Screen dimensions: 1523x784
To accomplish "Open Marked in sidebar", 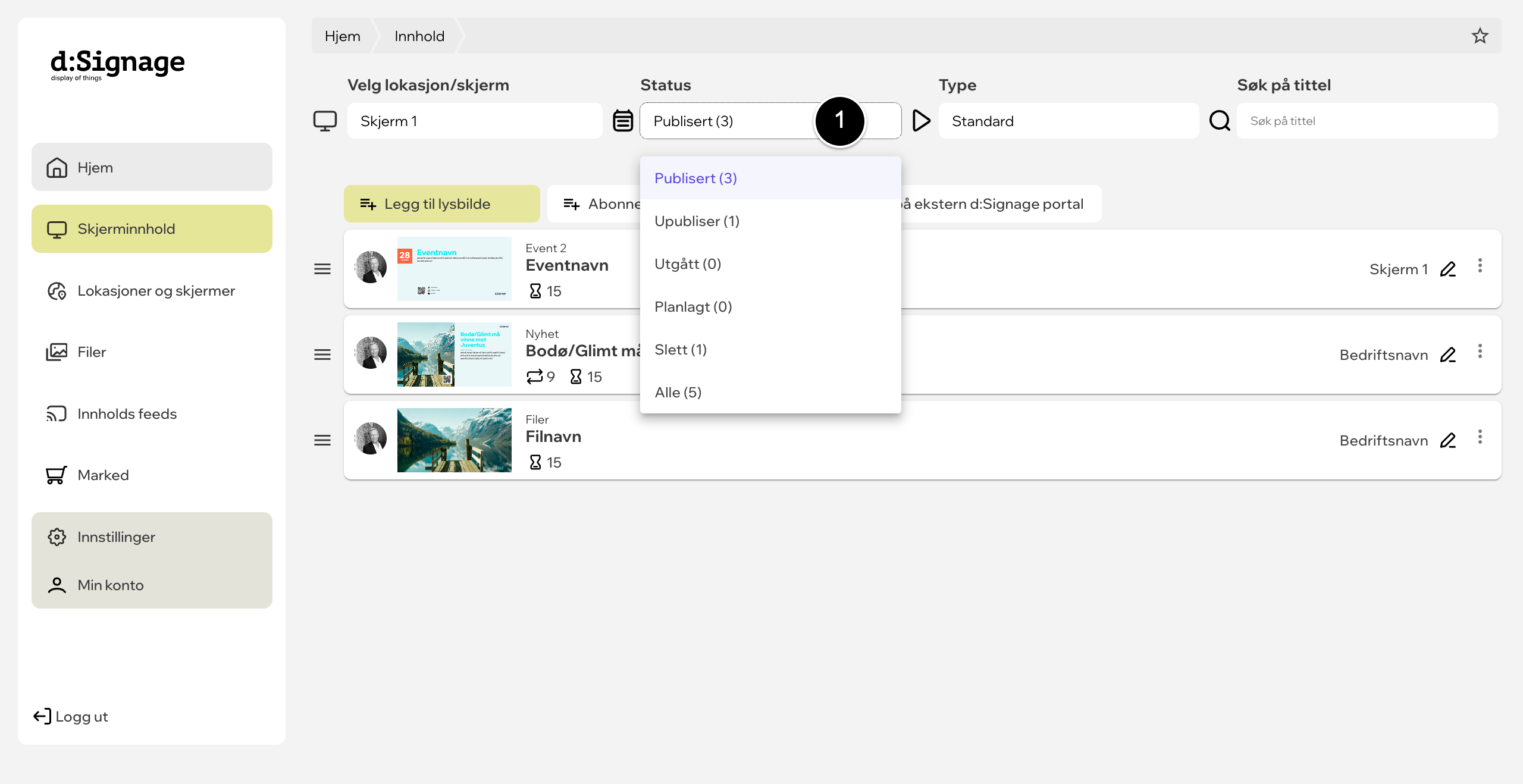I will coord(152,475).
